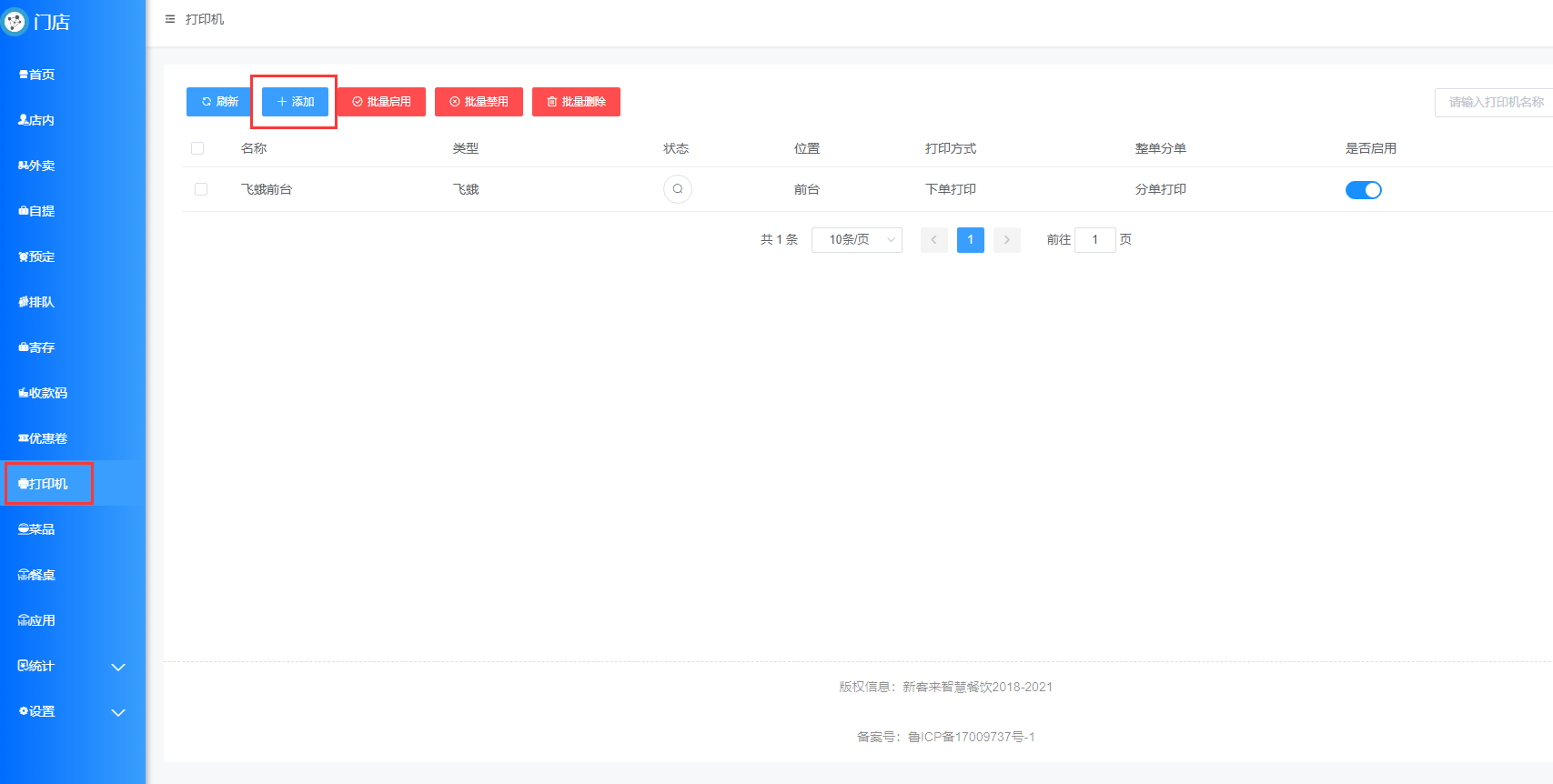Open the 外卖 menu item
The width and height of the screenshot is (1553, 784).
pyautogui.click(x=37, y=166)
